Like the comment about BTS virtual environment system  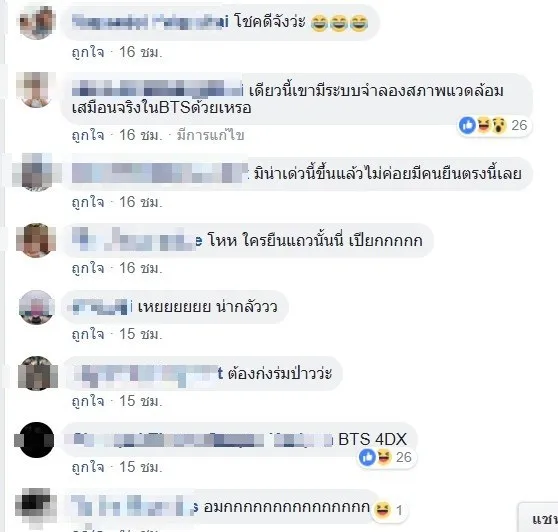coord(88,135)
